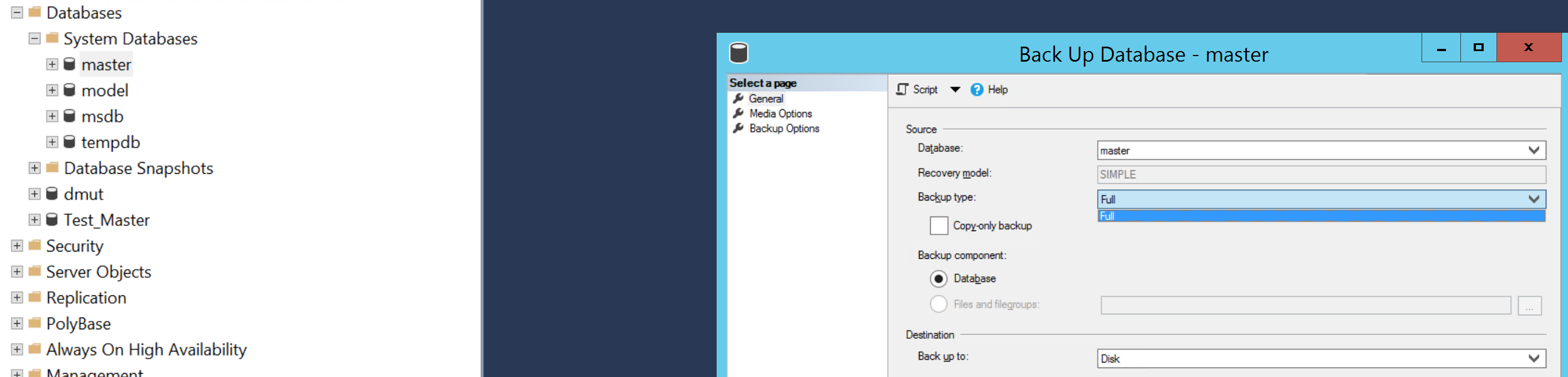Expand the master database node
1568x377 pixels.
[52, 64]
